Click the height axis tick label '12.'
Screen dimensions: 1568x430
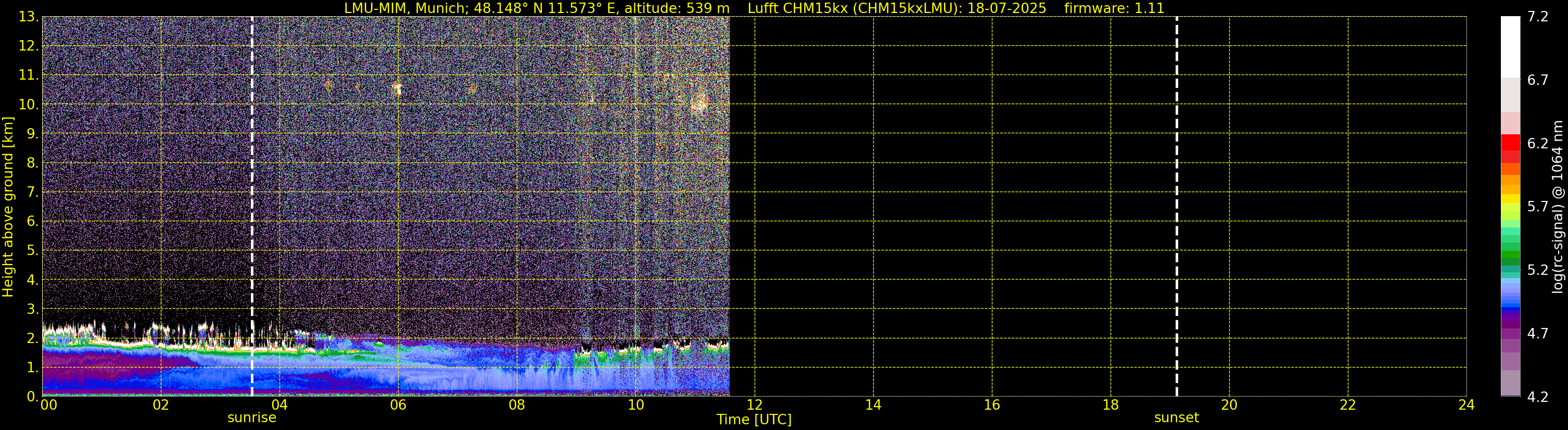28,46
